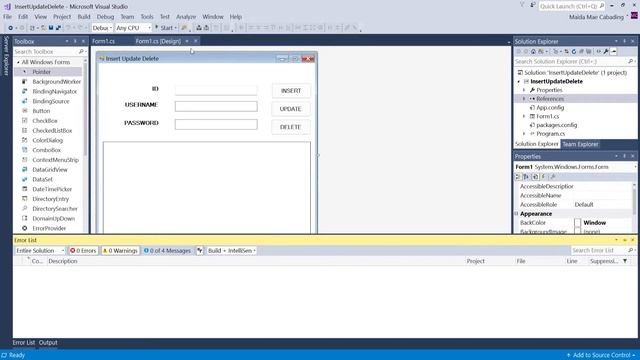The width and height of the screenshot is (640, 360).
Task: Open the Any CPU platform dropdown
Action: point(133,28)
